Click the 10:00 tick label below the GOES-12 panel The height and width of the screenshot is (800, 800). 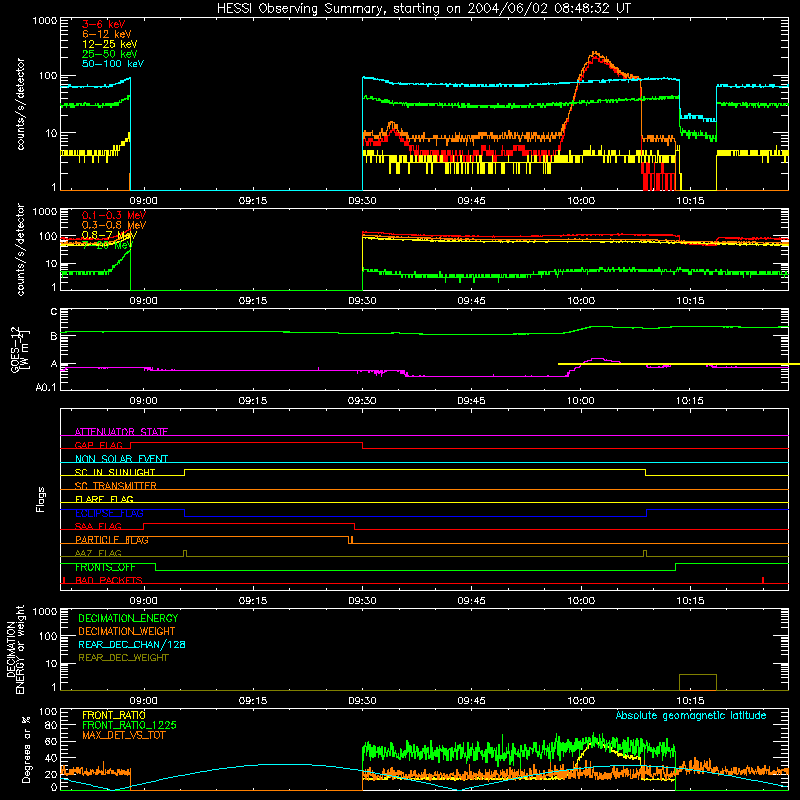tap(581, 401)
